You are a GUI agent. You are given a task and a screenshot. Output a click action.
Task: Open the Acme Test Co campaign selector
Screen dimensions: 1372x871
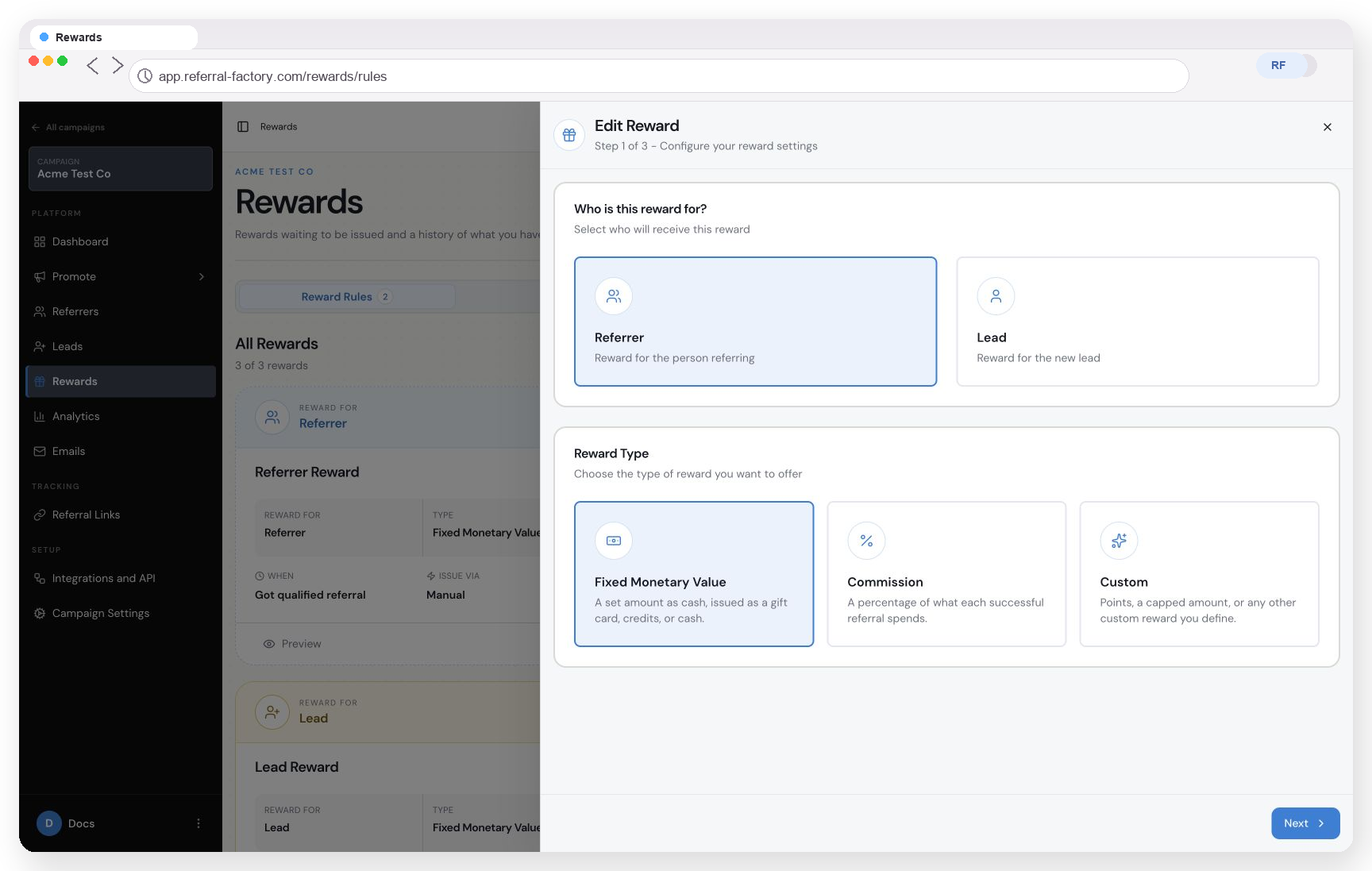pos(121,168)
